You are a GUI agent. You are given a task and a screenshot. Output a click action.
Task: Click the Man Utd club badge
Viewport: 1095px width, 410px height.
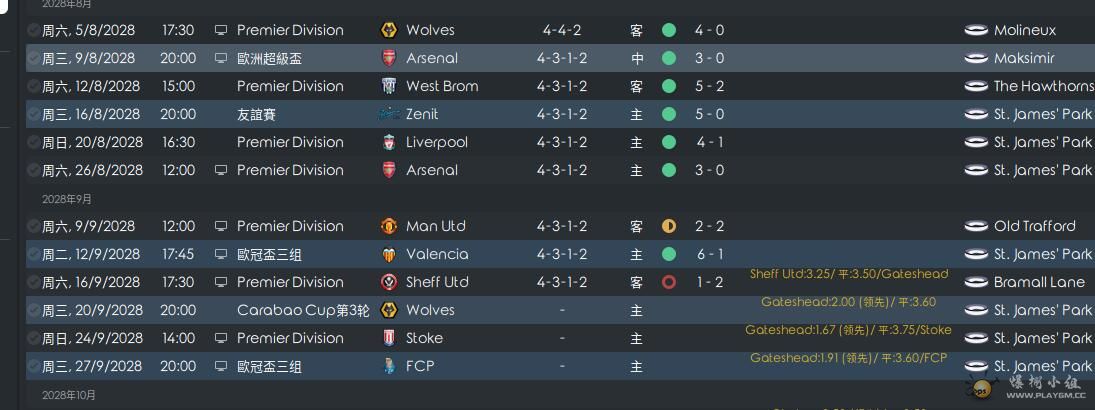[389, 226]
